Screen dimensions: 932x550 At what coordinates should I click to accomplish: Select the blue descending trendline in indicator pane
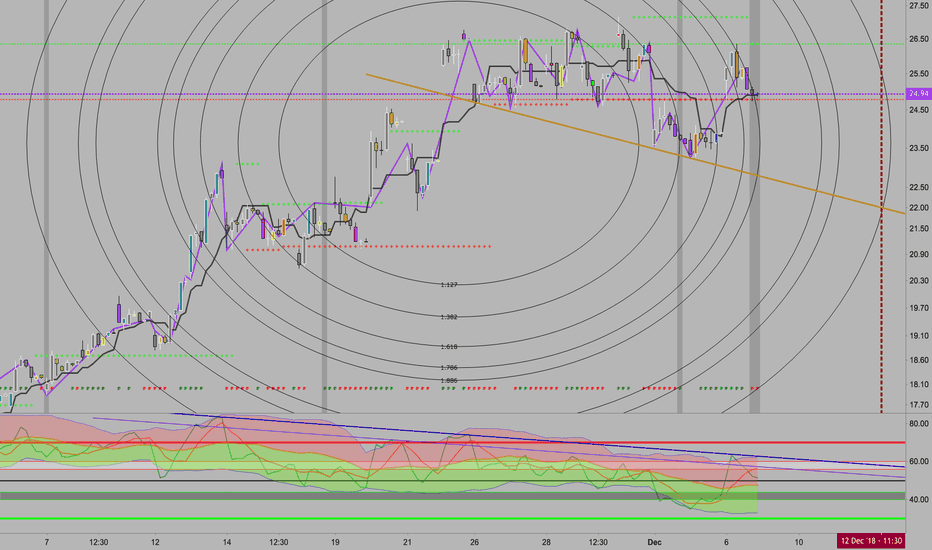pos(538,440)
